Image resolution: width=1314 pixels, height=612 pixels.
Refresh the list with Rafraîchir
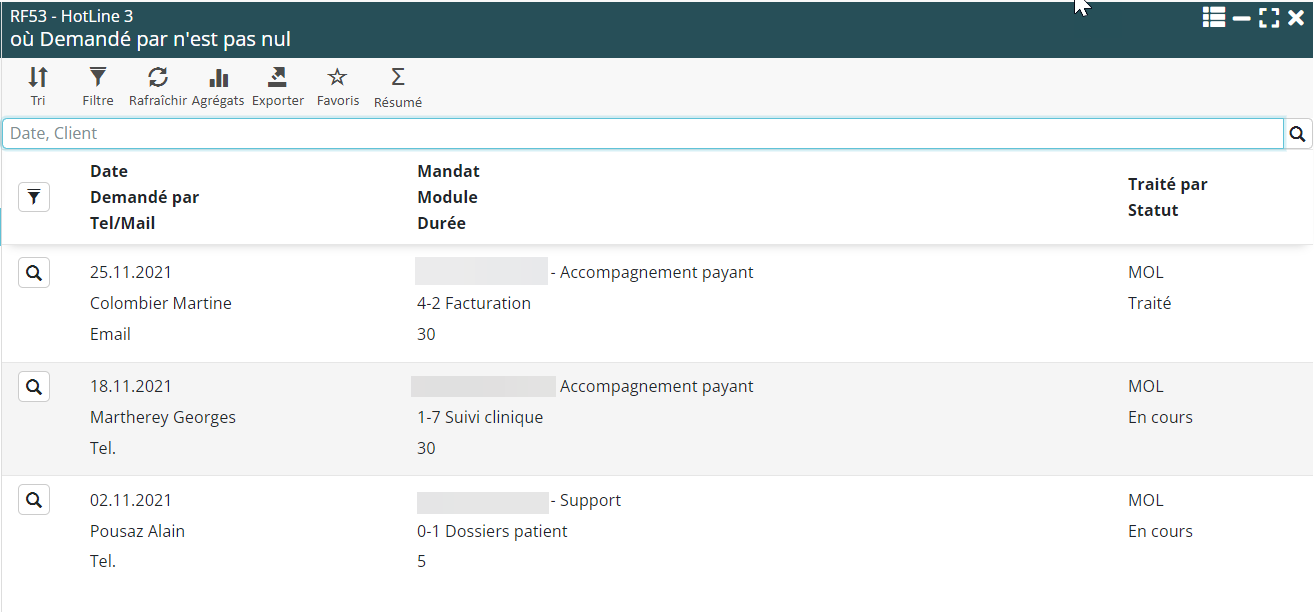pyautogui.click(x=158, y=78)
